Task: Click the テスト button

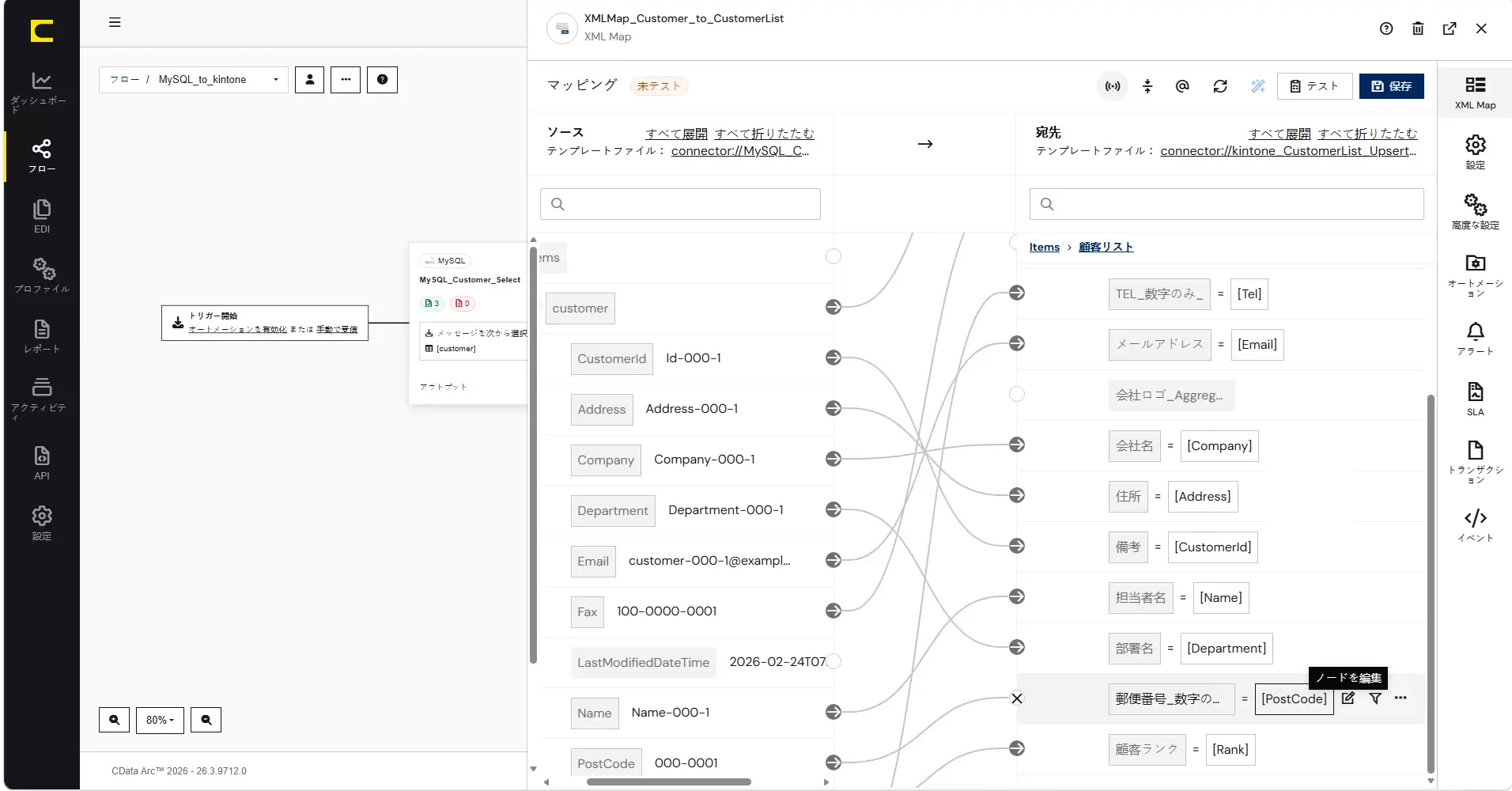Action: point(1314,86)
